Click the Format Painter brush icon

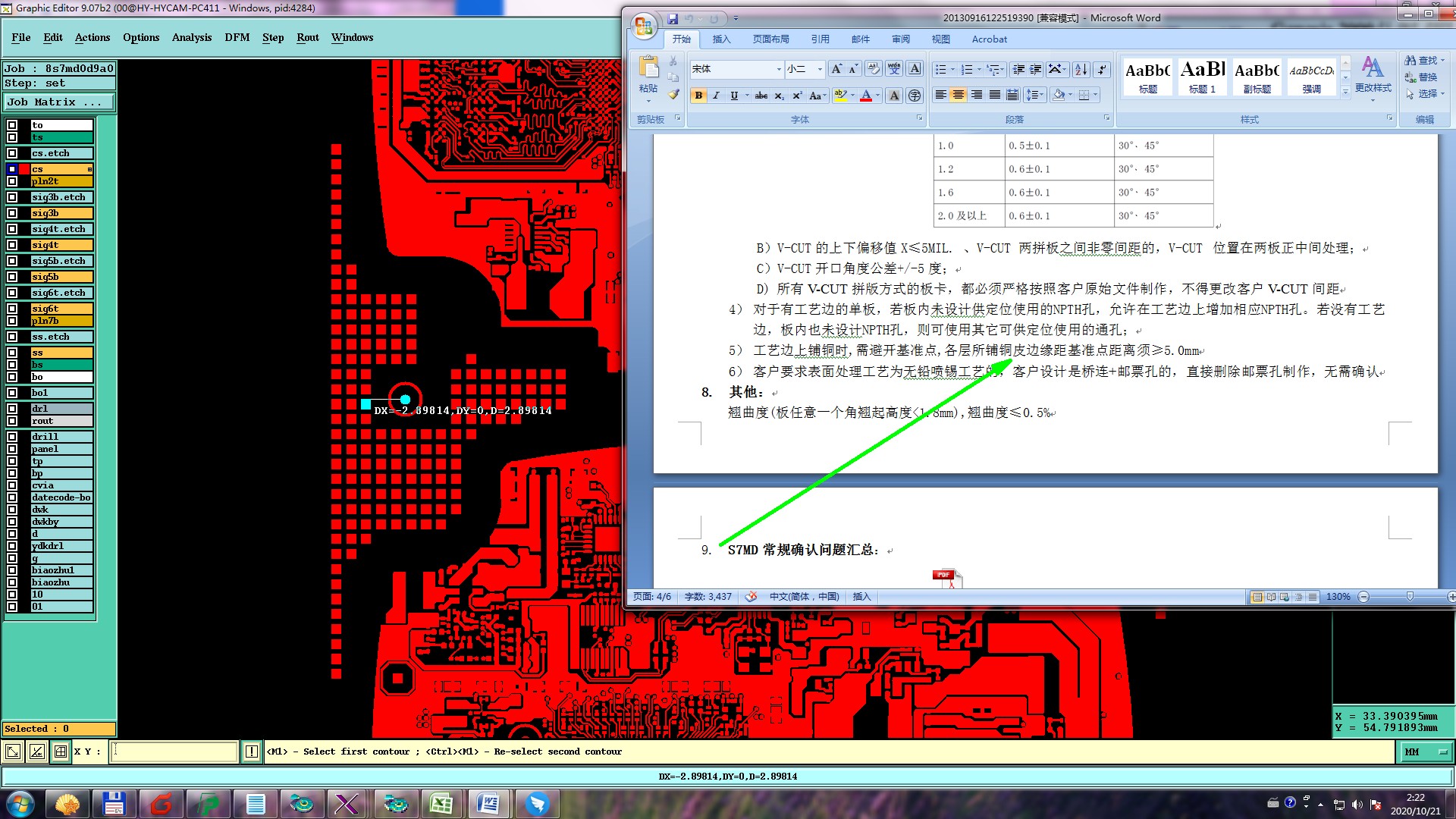point(673,94)
